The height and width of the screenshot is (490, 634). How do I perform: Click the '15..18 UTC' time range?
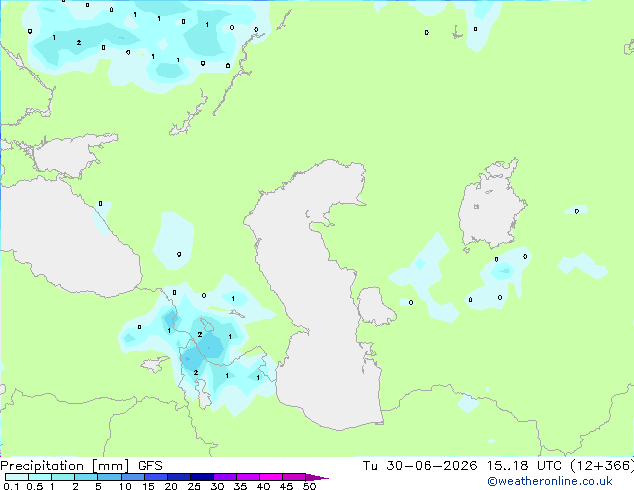click(524, 466)
